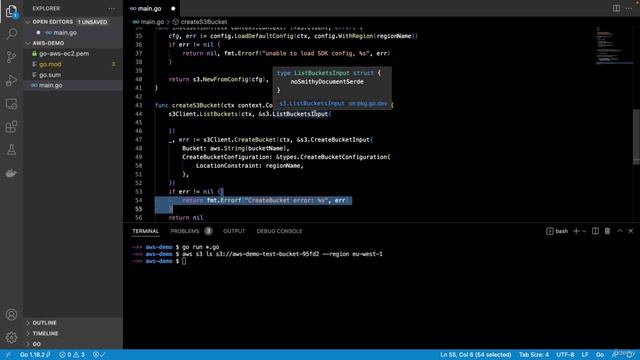The height and width of the screenshot is (360, 640).
Task: Change LF end of line sequence
Action: [x=585, y=355]
